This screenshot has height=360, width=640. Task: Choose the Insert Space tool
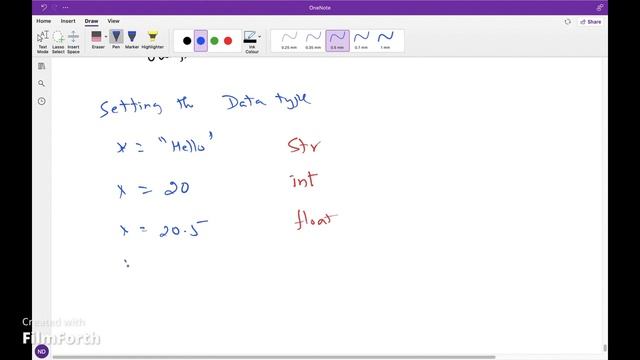[x=73, y=42]
